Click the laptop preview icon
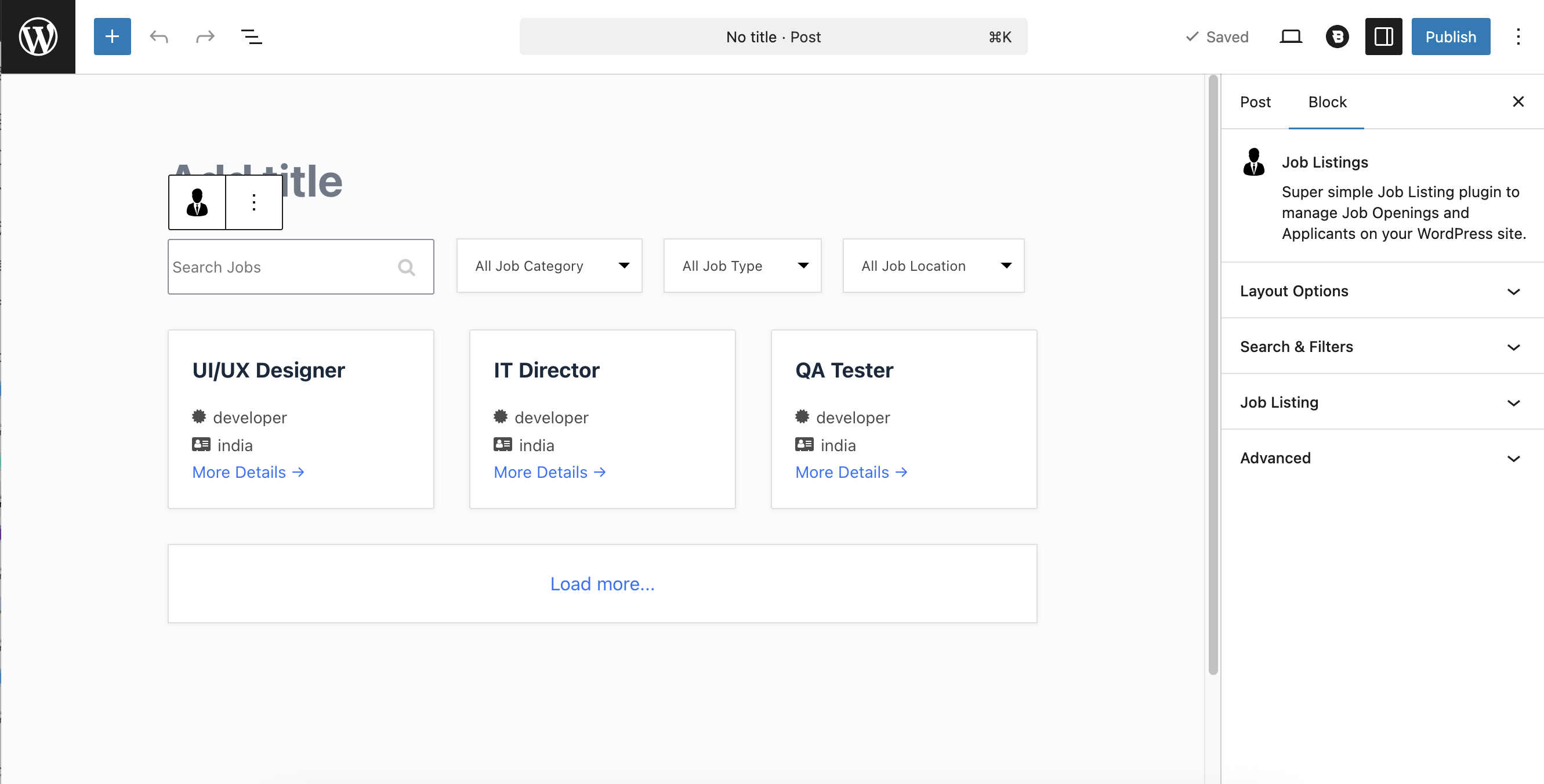The height and width of the screenshot is (784, 1544). [x=1291, y=37]
